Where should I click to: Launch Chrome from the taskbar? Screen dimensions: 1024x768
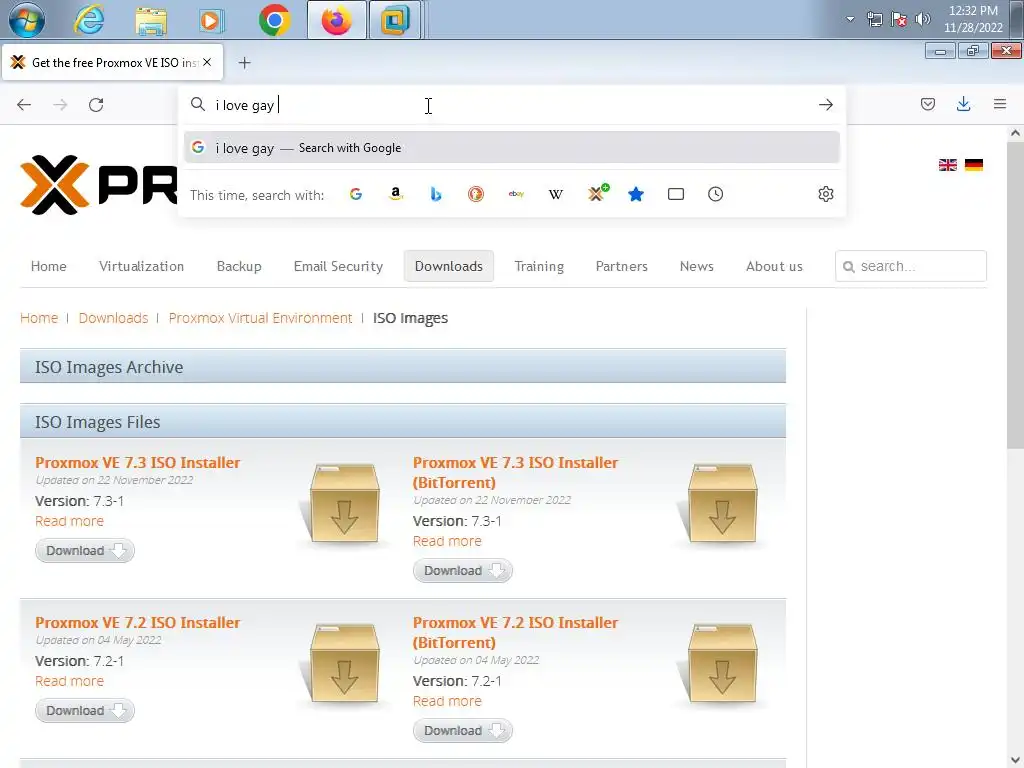[274, 20]
